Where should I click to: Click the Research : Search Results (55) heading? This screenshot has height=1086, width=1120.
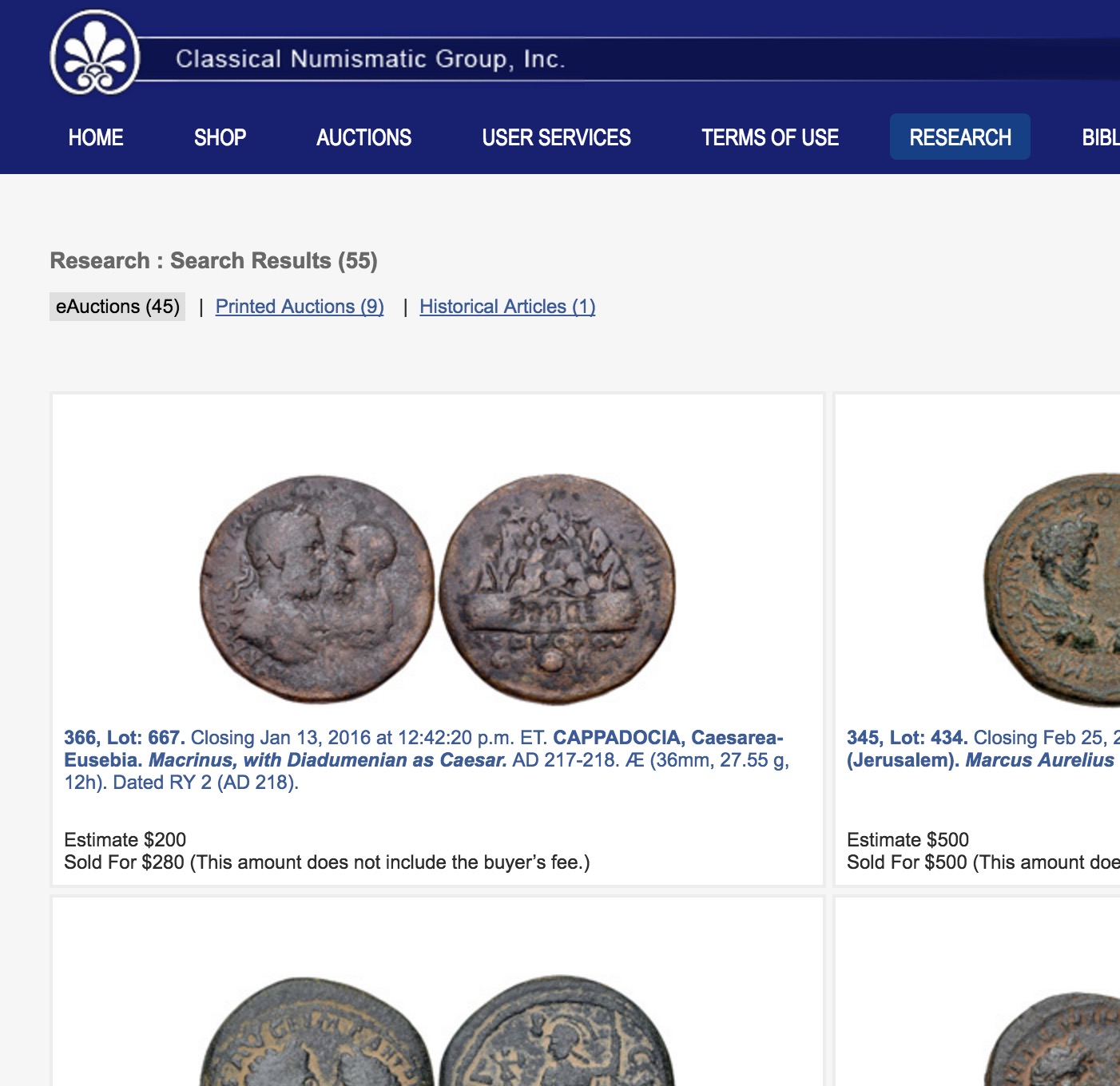(213, 261)
